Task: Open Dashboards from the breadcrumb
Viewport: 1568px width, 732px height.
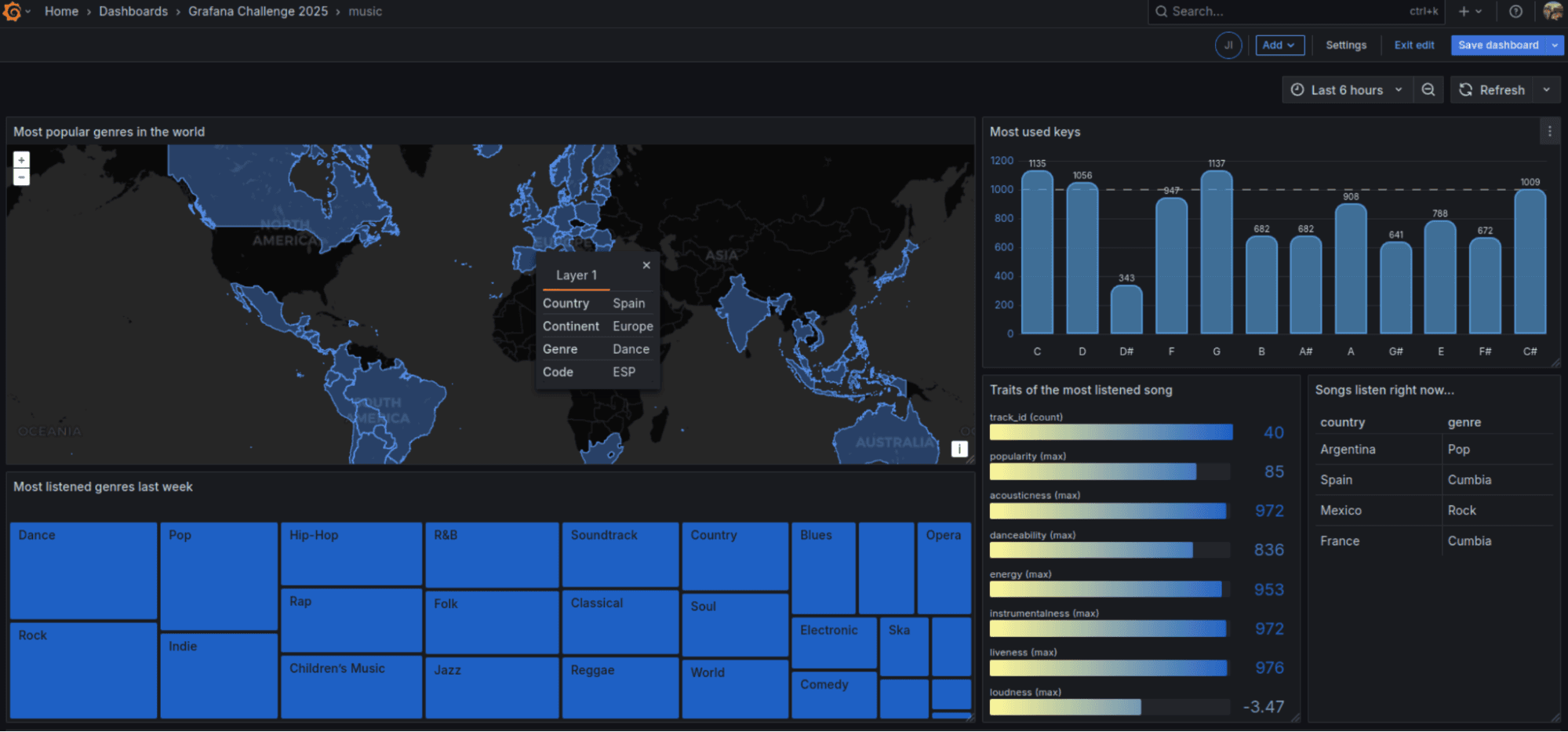Action: point(133,11)
